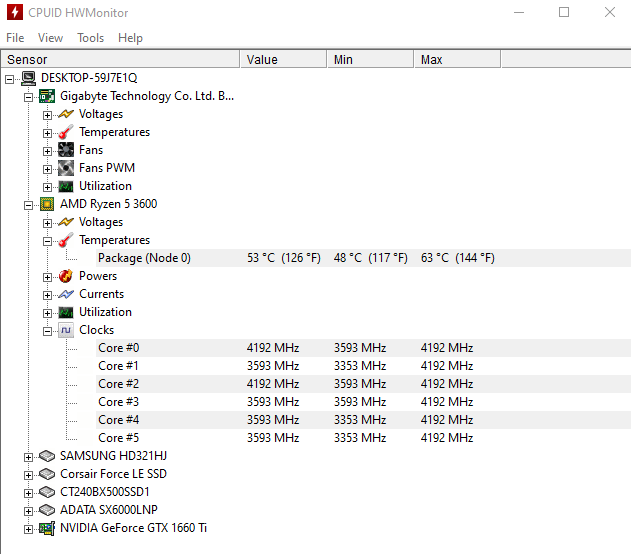Collapse the DESKTOP-59J7E1Q root node
This screenshot has width=631, height=554.
(9, 79)
